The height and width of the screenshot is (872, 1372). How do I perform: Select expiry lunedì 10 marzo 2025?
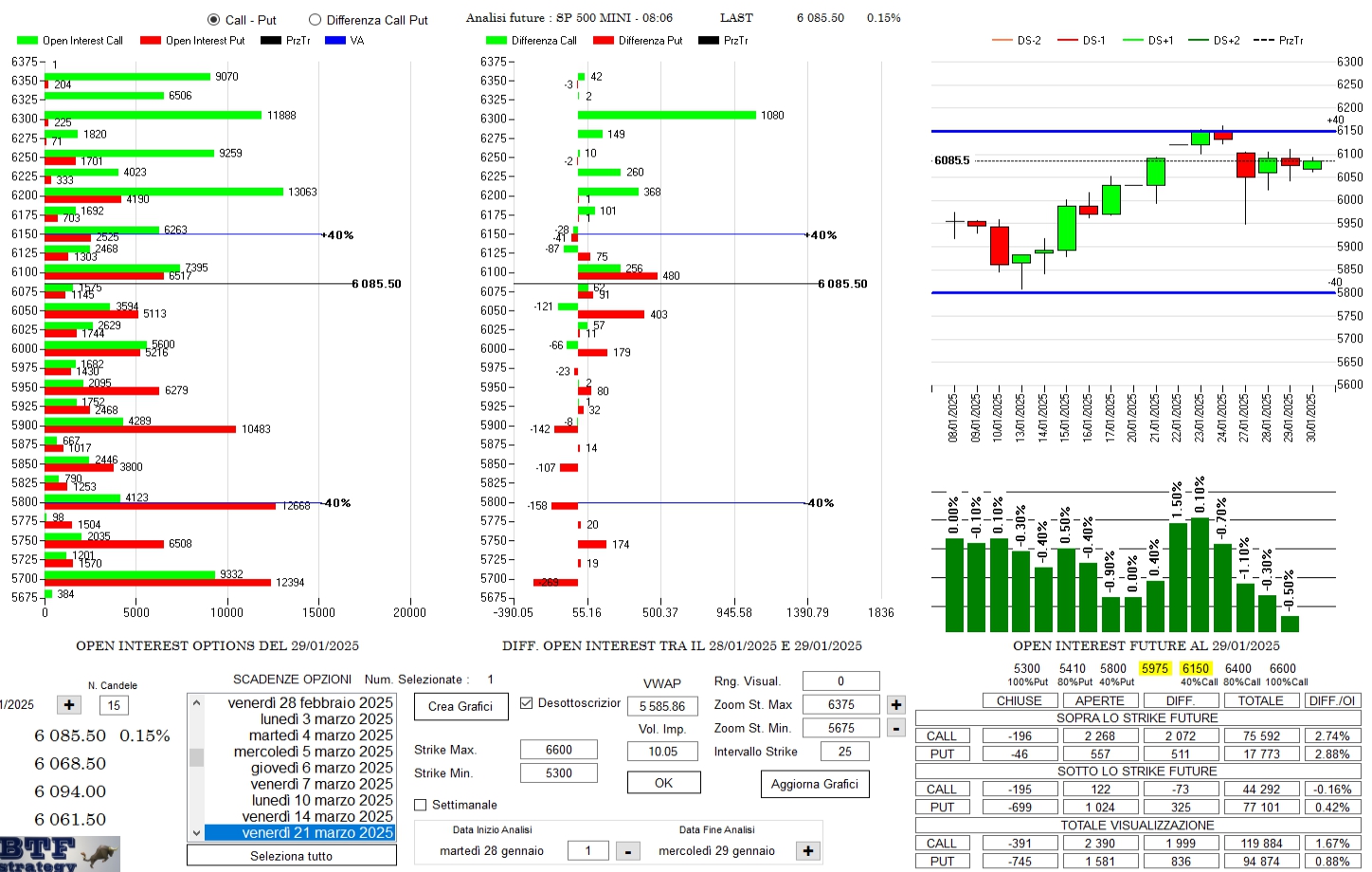(x=299, y=800)
